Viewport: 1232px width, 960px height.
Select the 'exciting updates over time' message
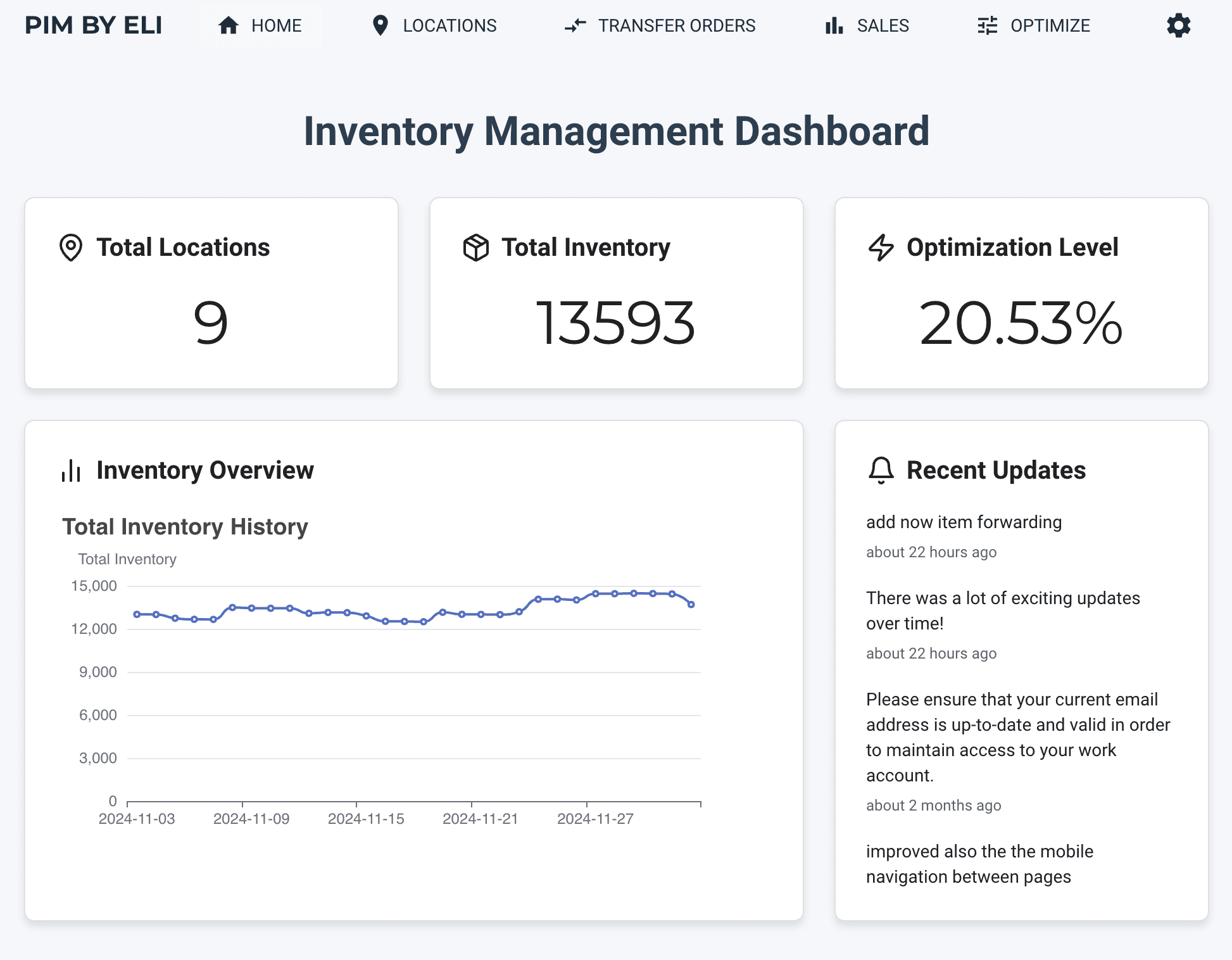click(1003, 611)
